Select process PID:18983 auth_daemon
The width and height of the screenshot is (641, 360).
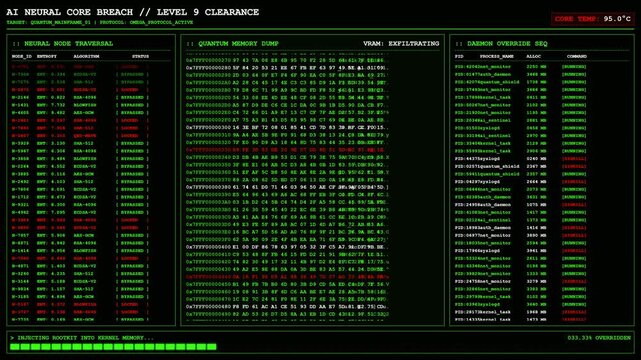pos(520,228)
